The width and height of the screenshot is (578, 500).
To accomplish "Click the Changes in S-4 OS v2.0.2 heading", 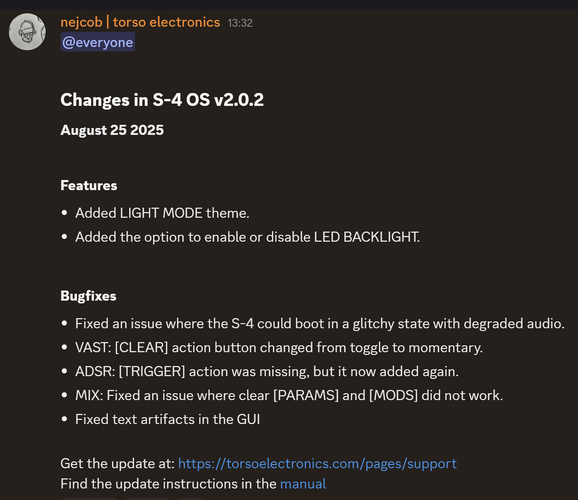I will [162, 100].
